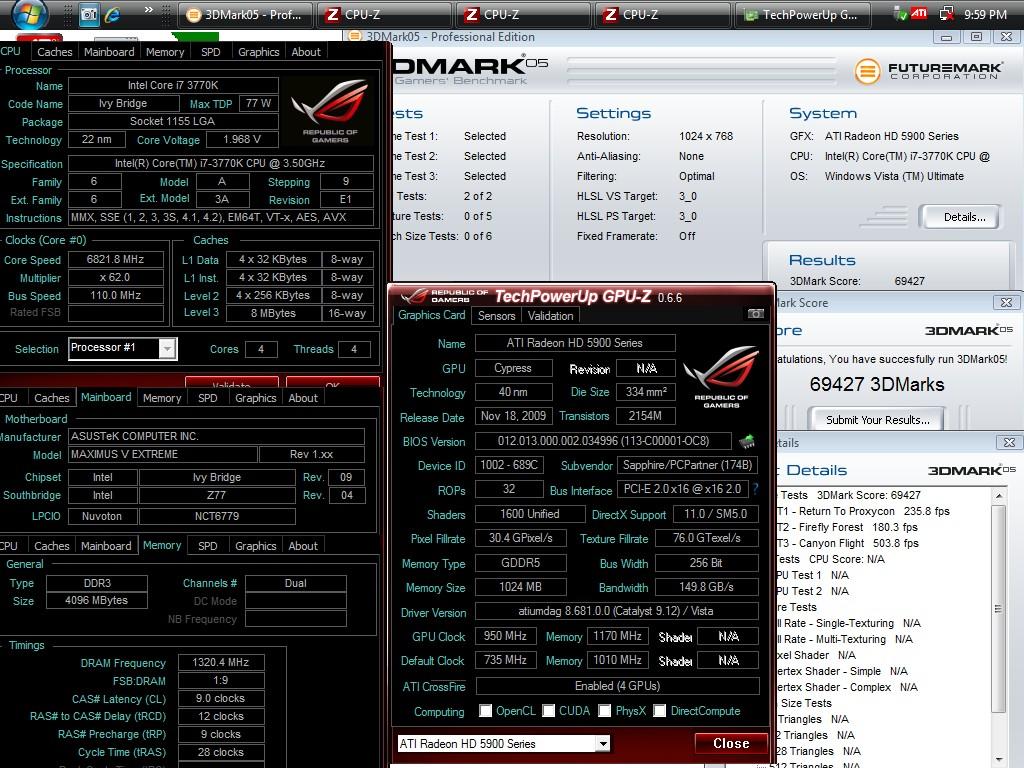Click the 9:59 PM taskbar clock

click(x=985, y=14)
